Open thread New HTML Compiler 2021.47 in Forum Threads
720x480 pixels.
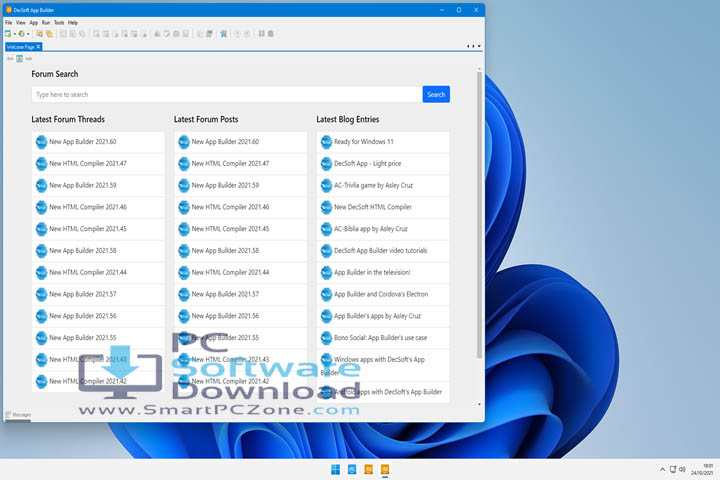pyautogui.click(x=98, y=164)
